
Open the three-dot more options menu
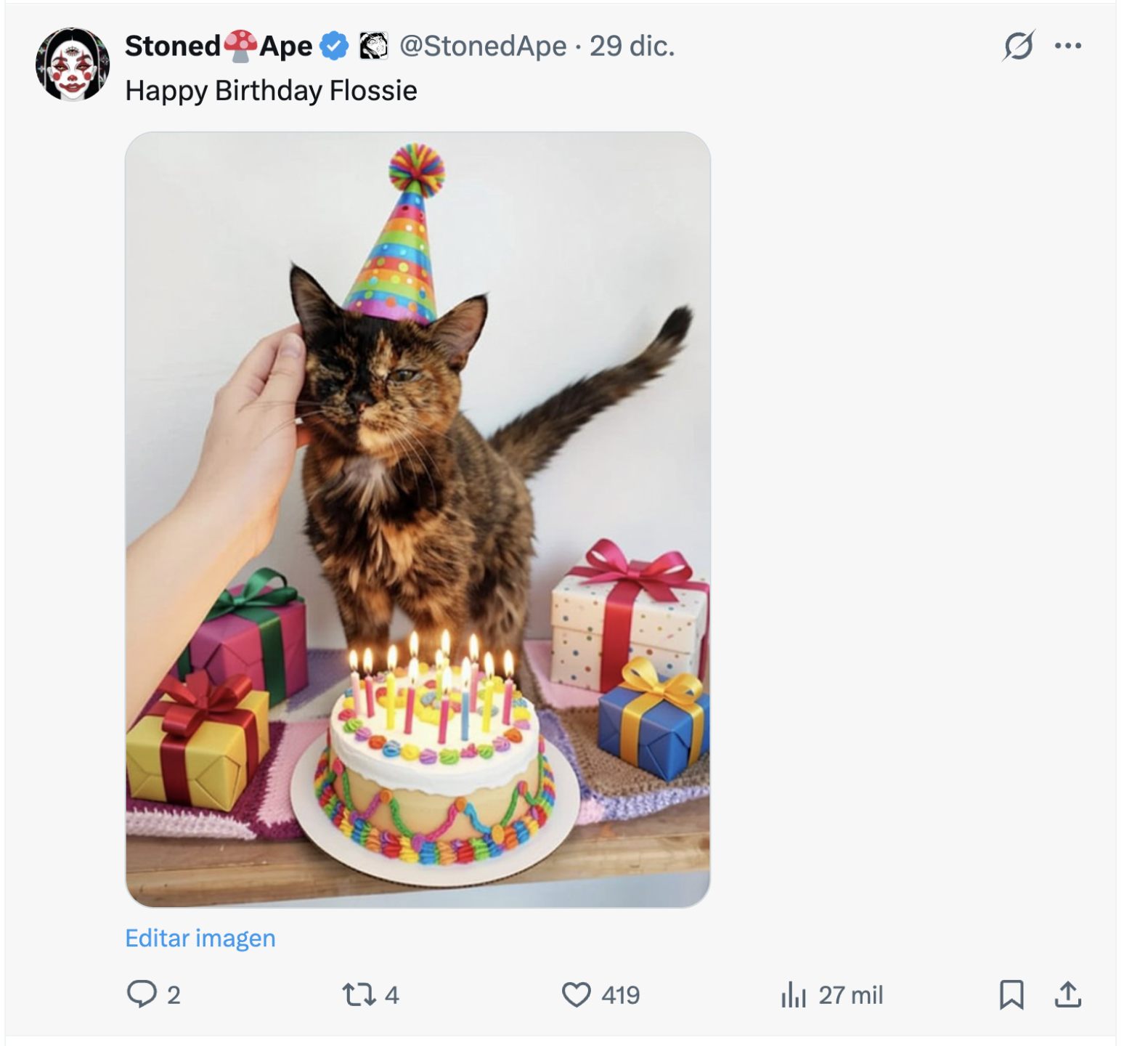1067,46
